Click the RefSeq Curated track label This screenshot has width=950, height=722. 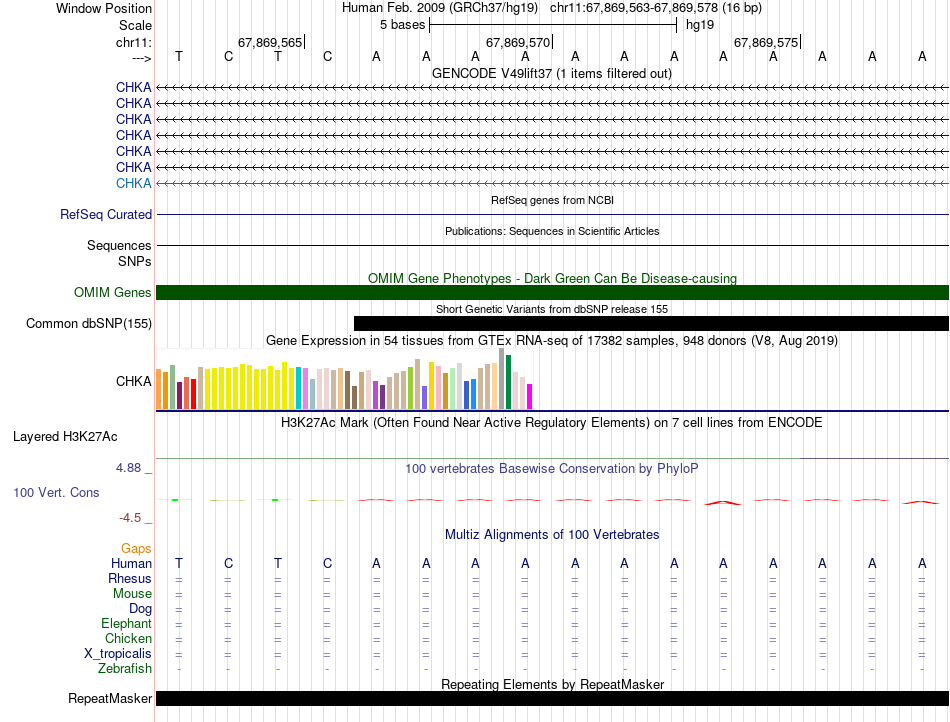[x=106, y=214]
